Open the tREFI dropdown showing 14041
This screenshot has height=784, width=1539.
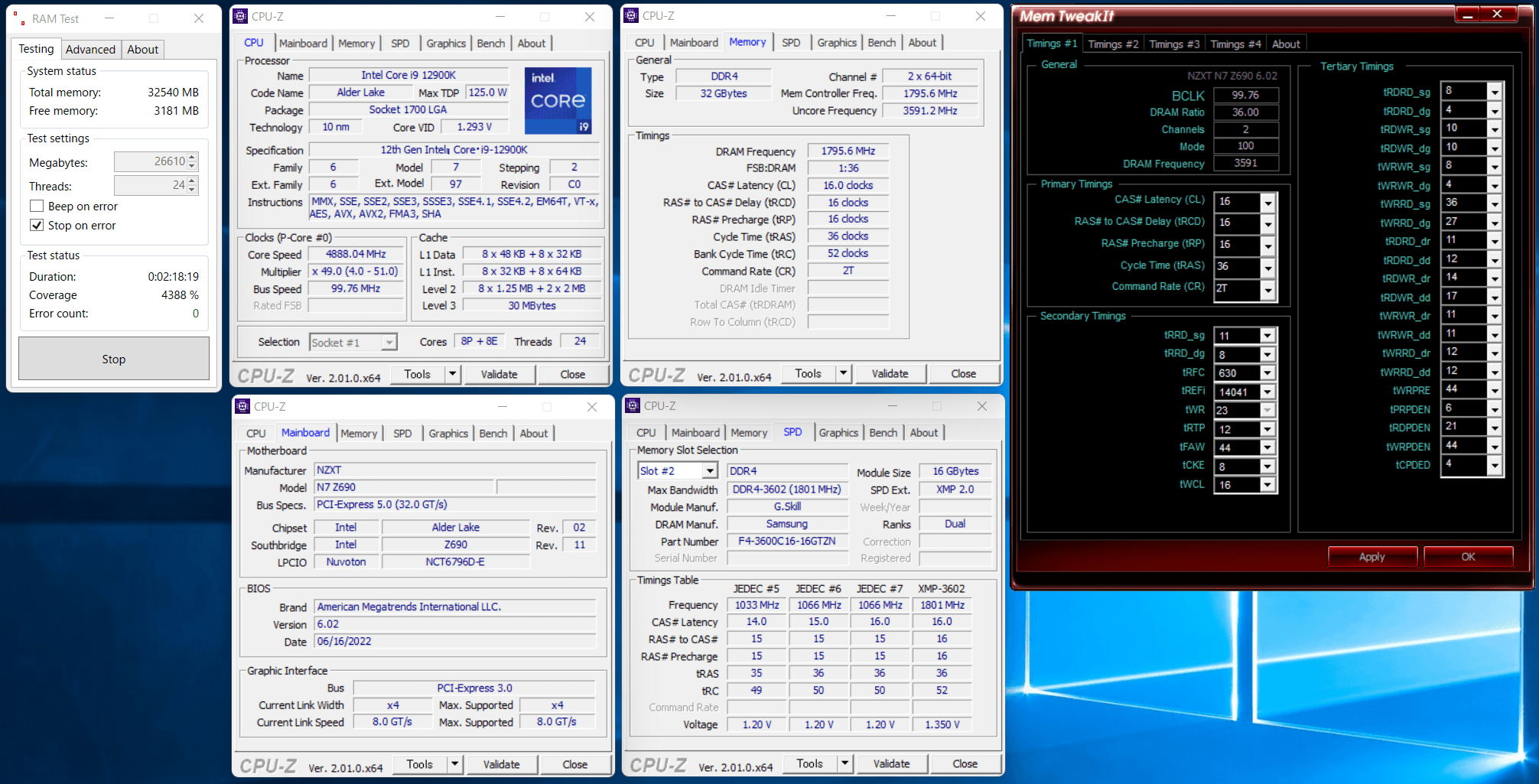[x=1267, y=392]
